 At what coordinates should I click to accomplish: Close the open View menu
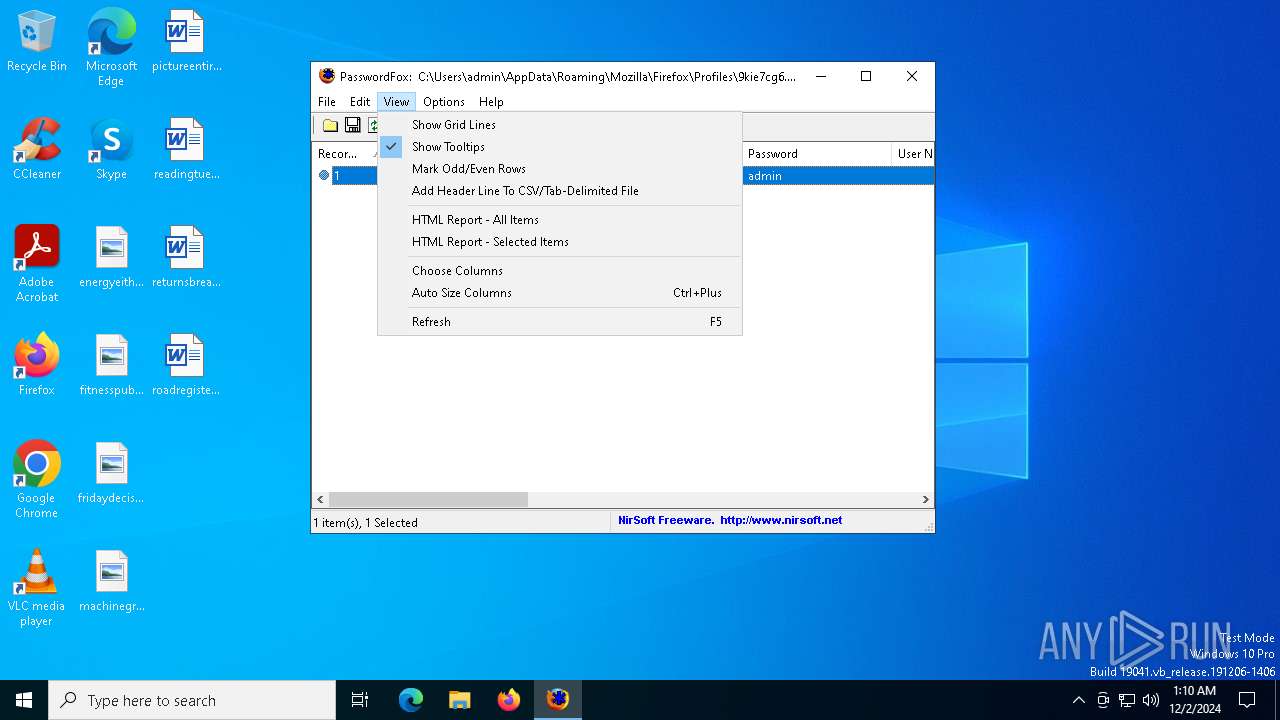[396, 102]
